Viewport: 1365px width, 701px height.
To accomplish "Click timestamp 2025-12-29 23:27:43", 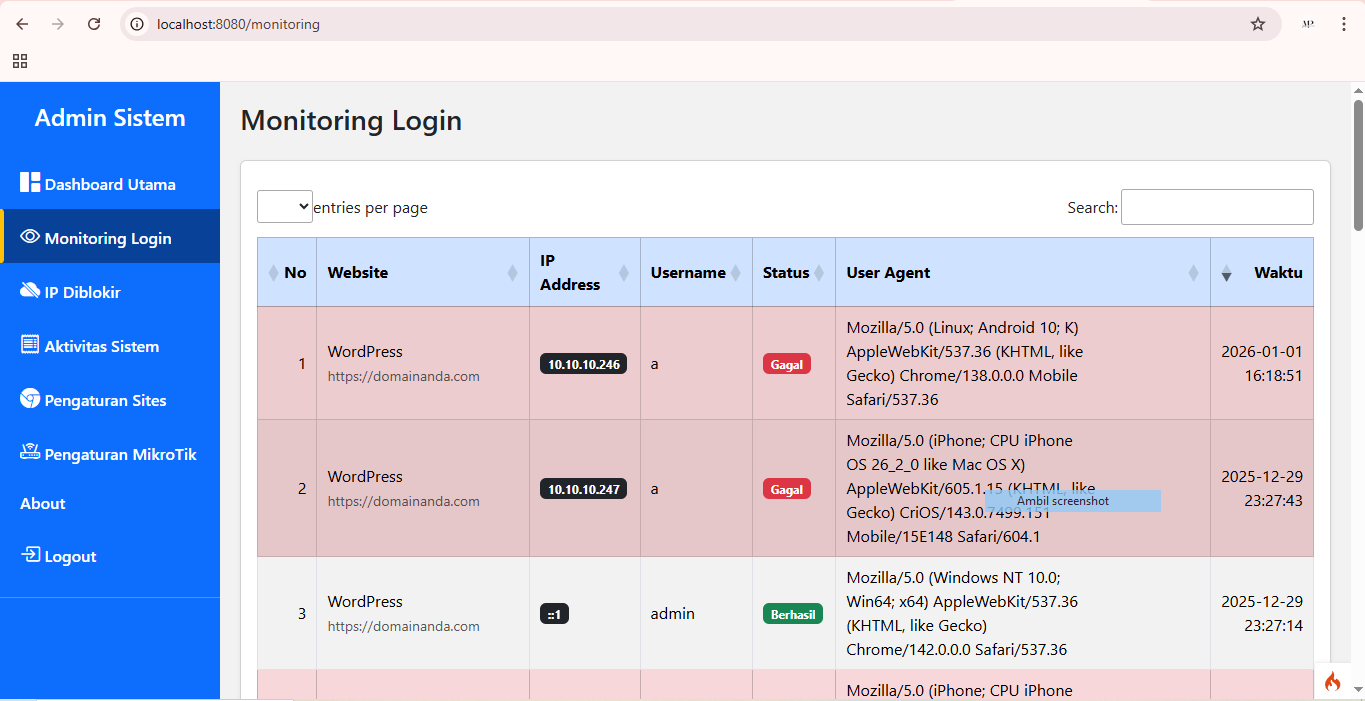I will click(1262, 488).
